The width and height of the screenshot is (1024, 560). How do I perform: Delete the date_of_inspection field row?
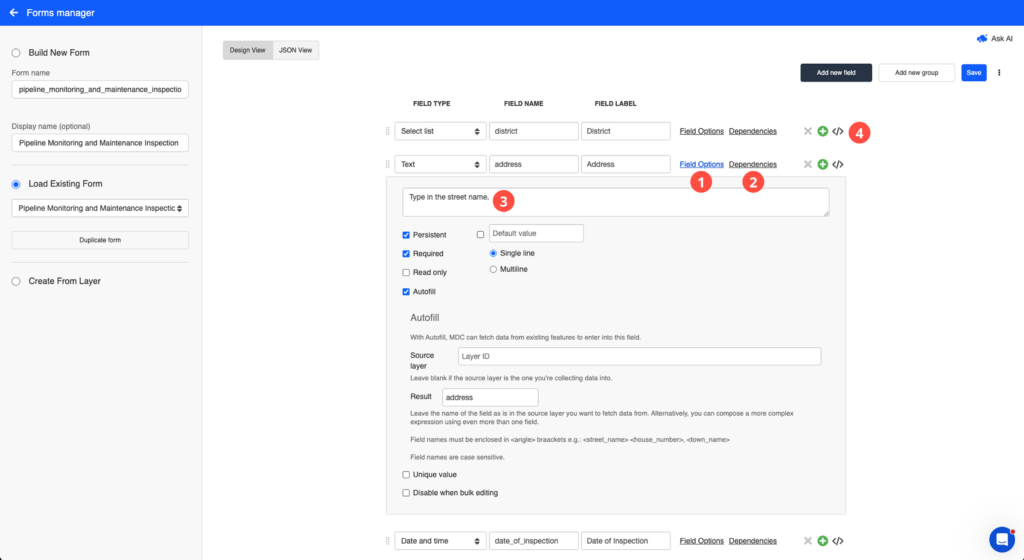coord(808,541)
